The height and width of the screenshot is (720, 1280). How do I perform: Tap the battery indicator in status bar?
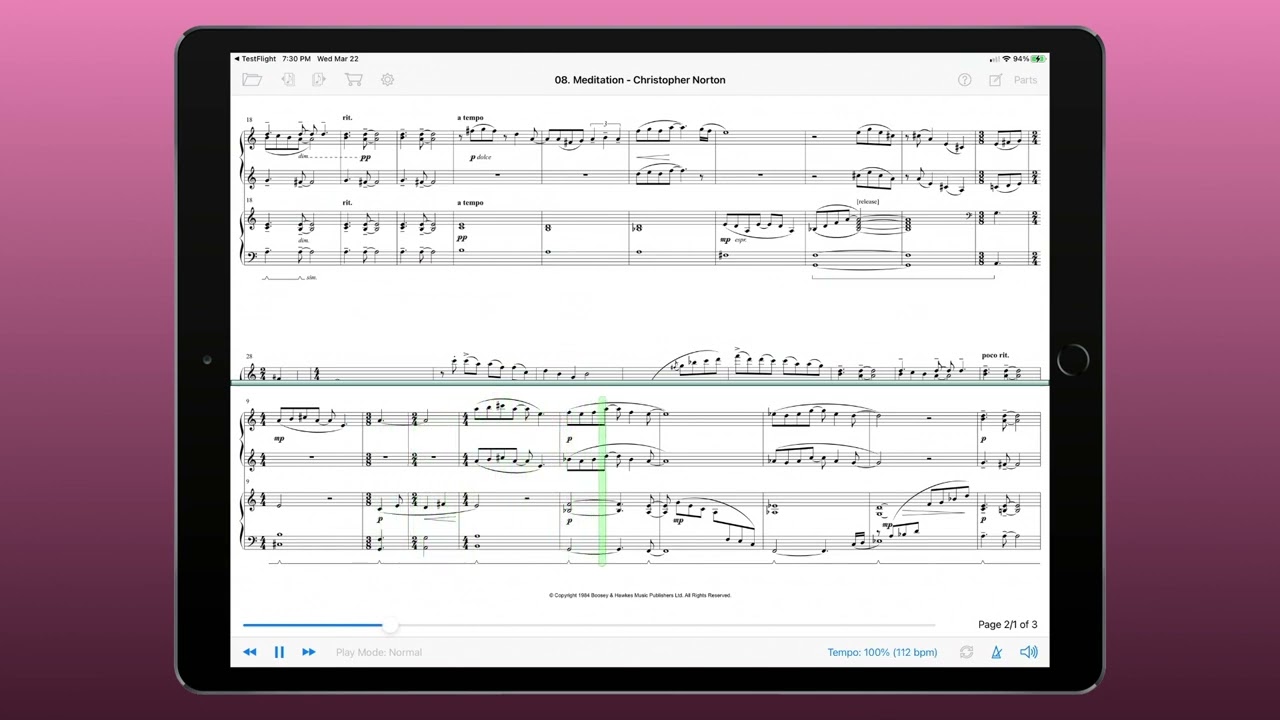pos(1038,59)
